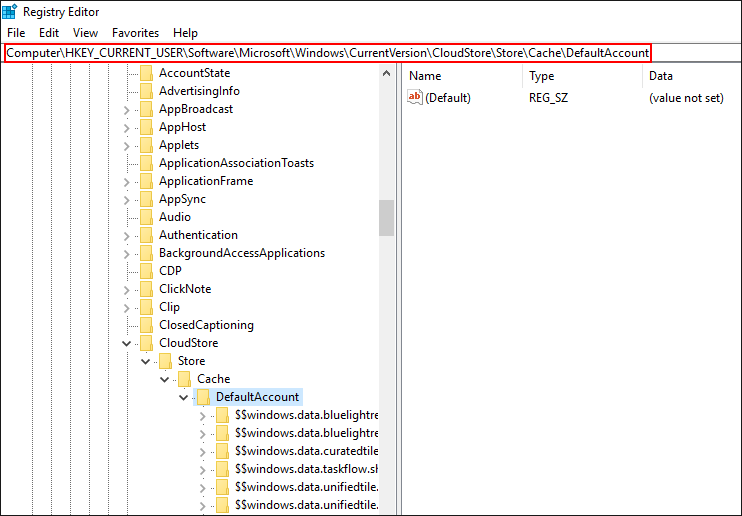Select the $$windows.data.taskflow folder icon
This screenshot has height=516, width=742.
click(x=222, y=469)
